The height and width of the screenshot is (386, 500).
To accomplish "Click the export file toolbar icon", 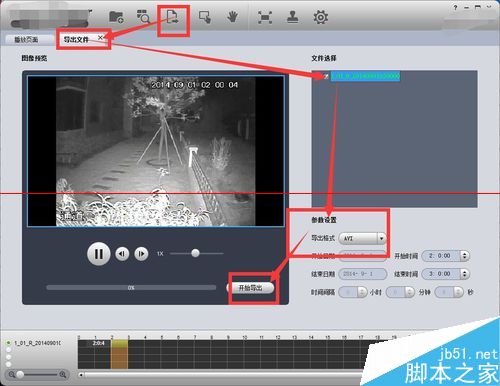I will click(x=173, y=17).
